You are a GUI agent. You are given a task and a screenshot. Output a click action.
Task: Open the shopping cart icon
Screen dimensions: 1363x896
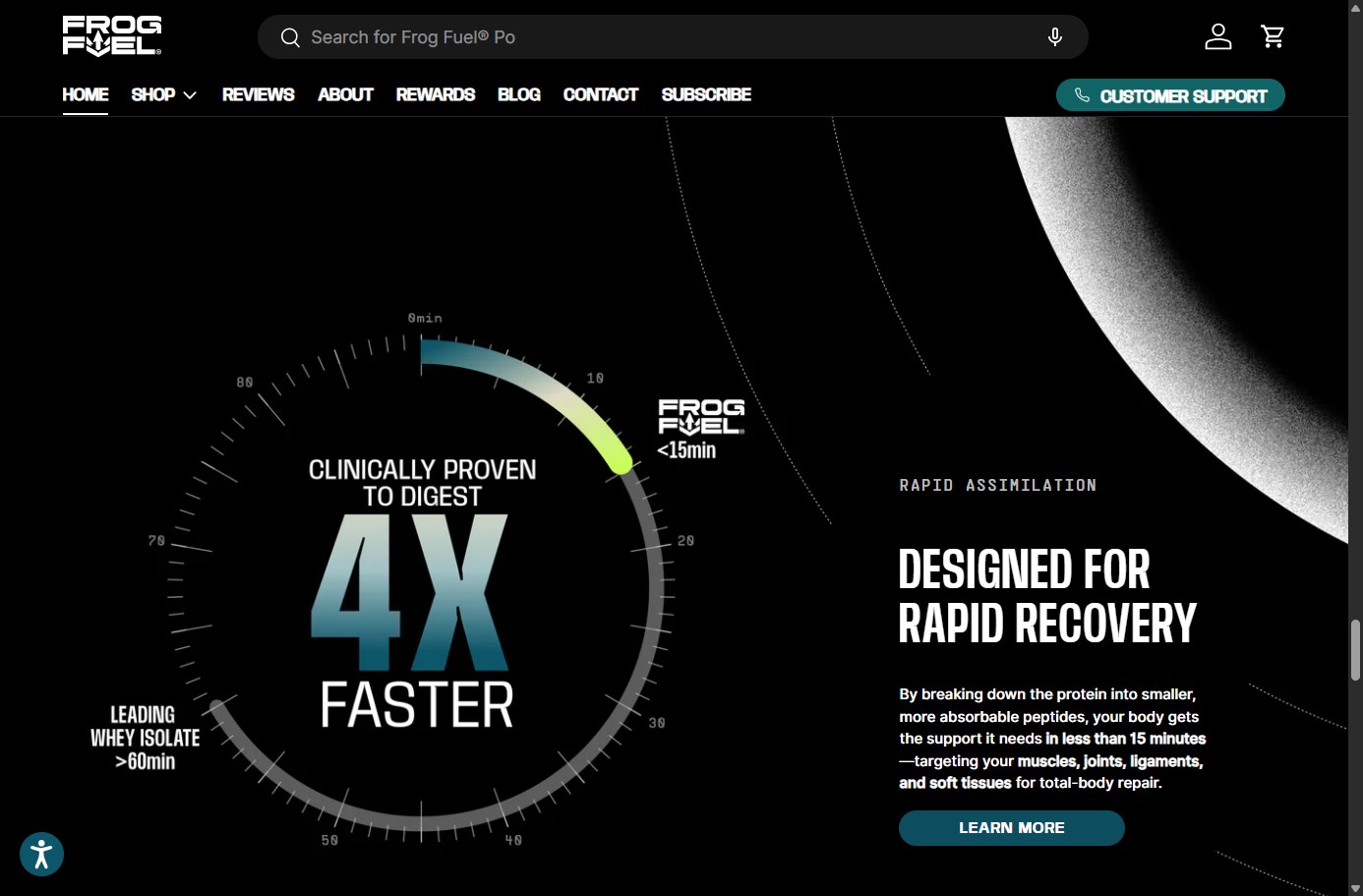coord(1273,37)
